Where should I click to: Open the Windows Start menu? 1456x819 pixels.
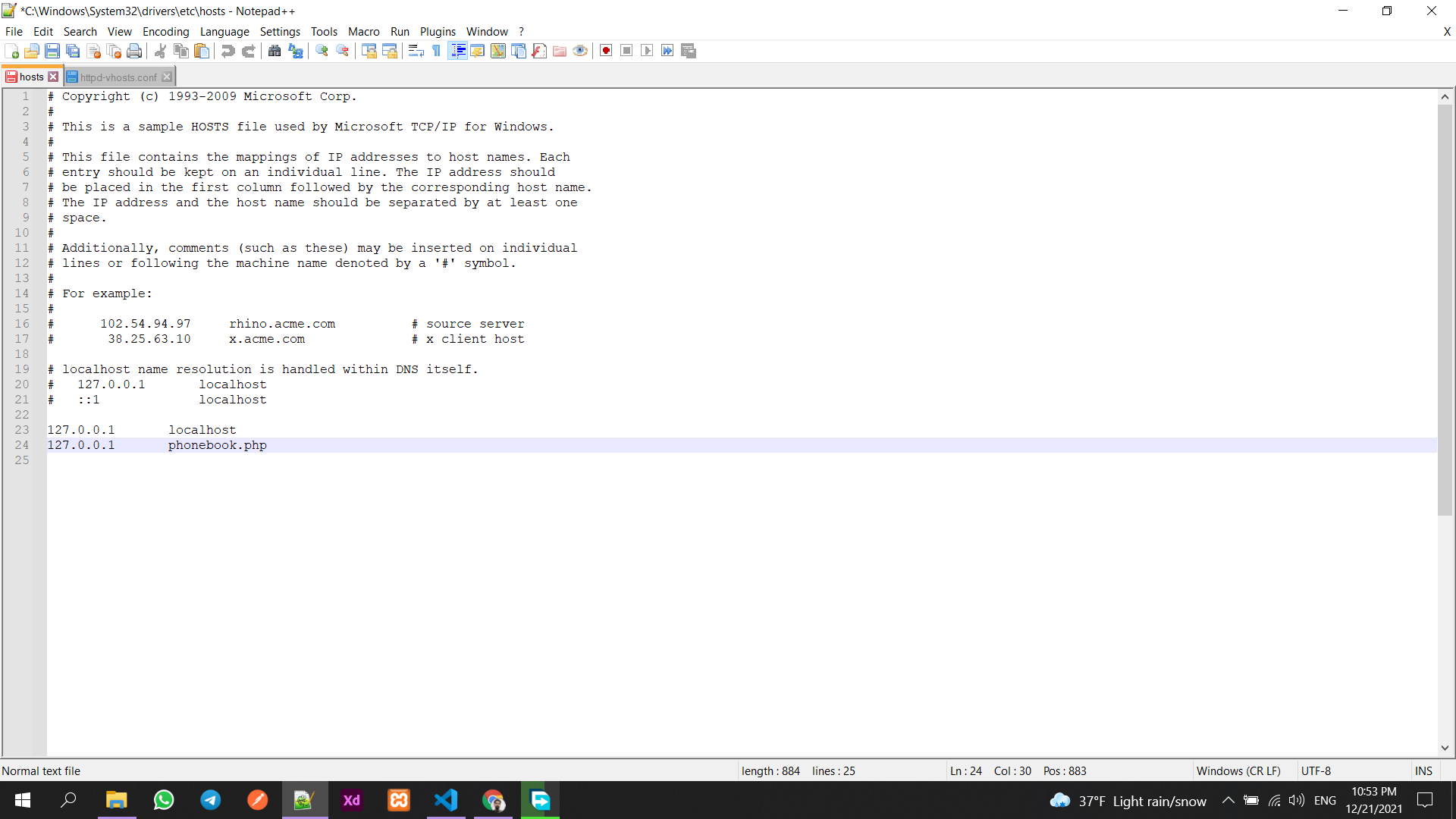(23, 800)
